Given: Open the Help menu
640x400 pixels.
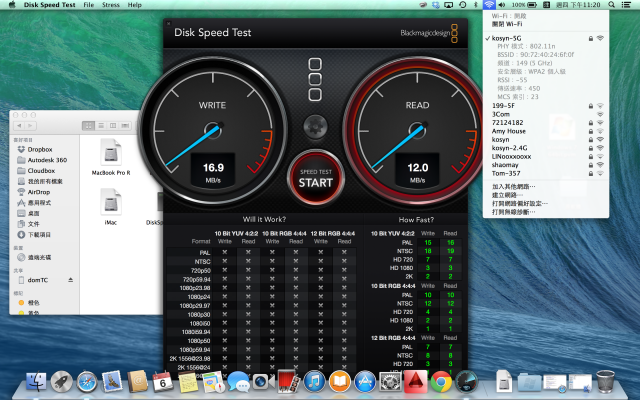Looking at the screenshot, I should click(x=134, y=5).
